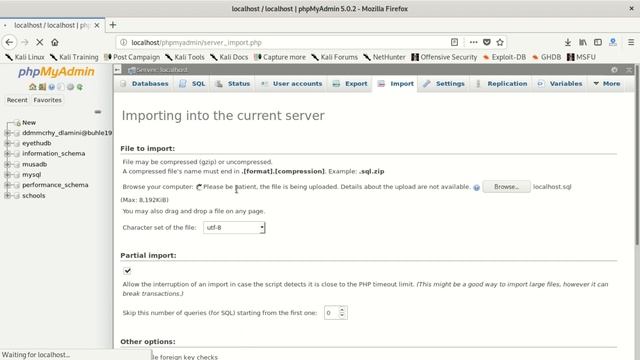The width and height of the screenshot is (640, 360).
Task: Click the log out (exit door) icon
Action: [42, 87]
